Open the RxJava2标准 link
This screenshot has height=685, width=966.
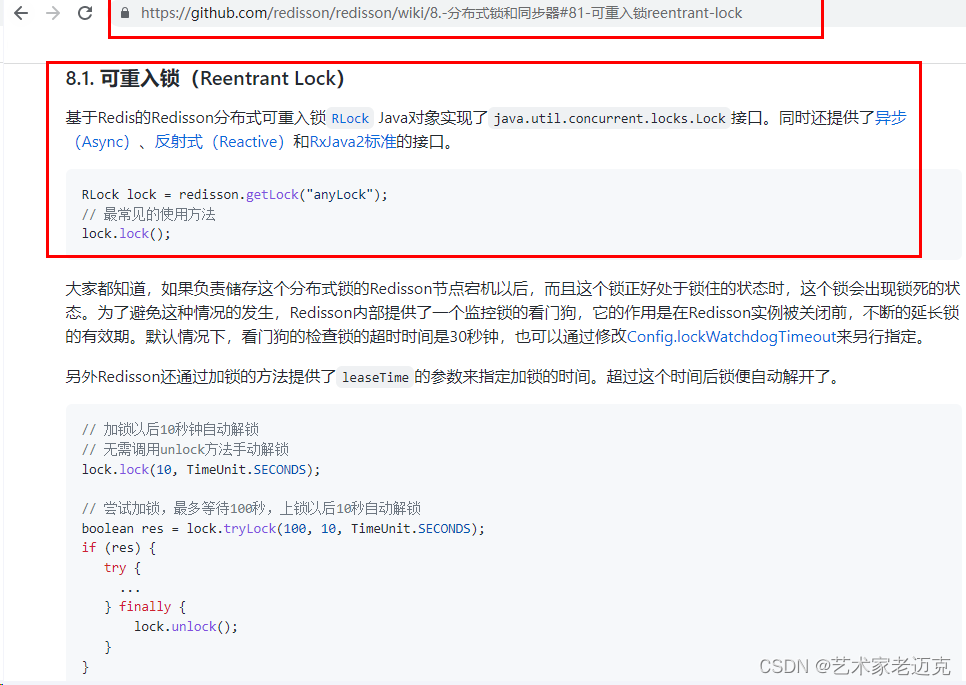point(353,142)
